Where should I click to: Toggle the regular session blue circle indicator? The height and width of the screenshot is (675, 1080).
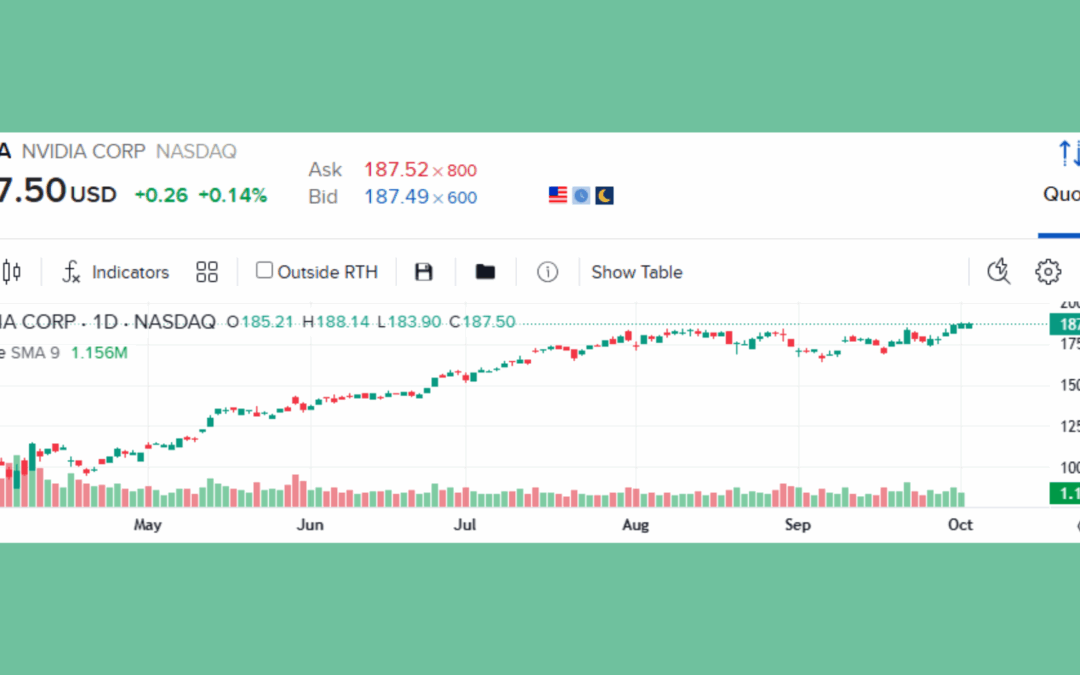pyautogui.click(x=580, y=194)
